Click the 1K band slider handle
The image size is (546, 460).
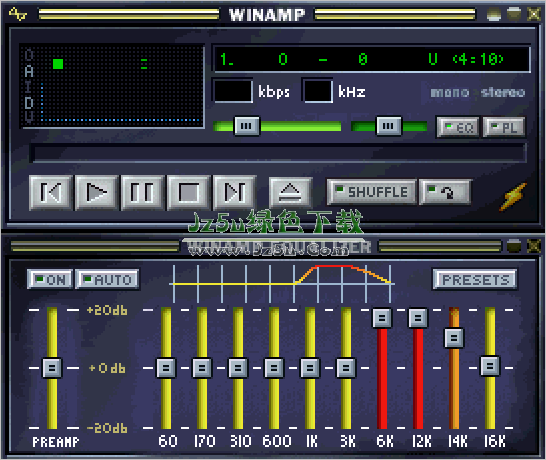310,368
